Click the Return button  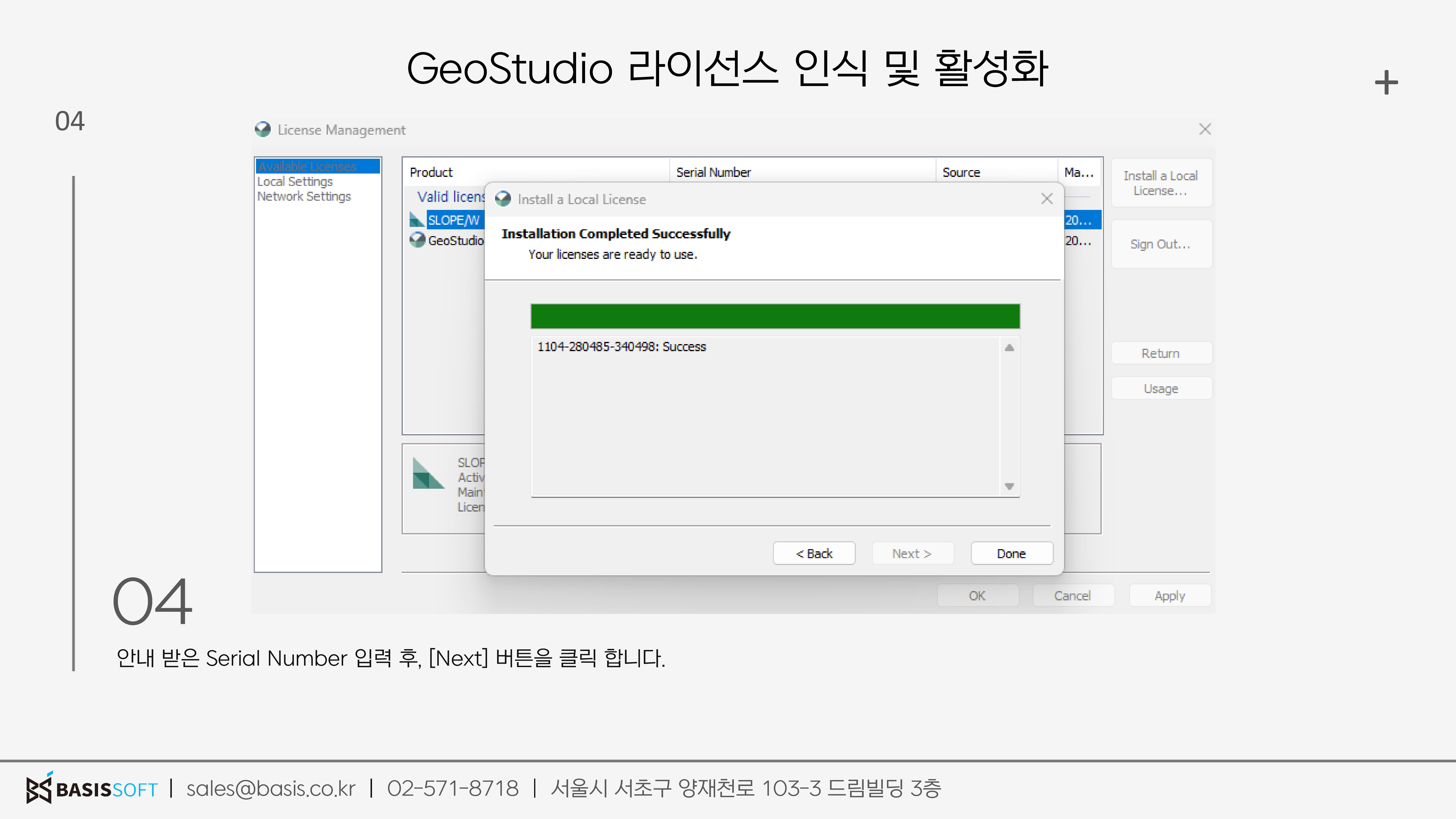pos(1161,353)
